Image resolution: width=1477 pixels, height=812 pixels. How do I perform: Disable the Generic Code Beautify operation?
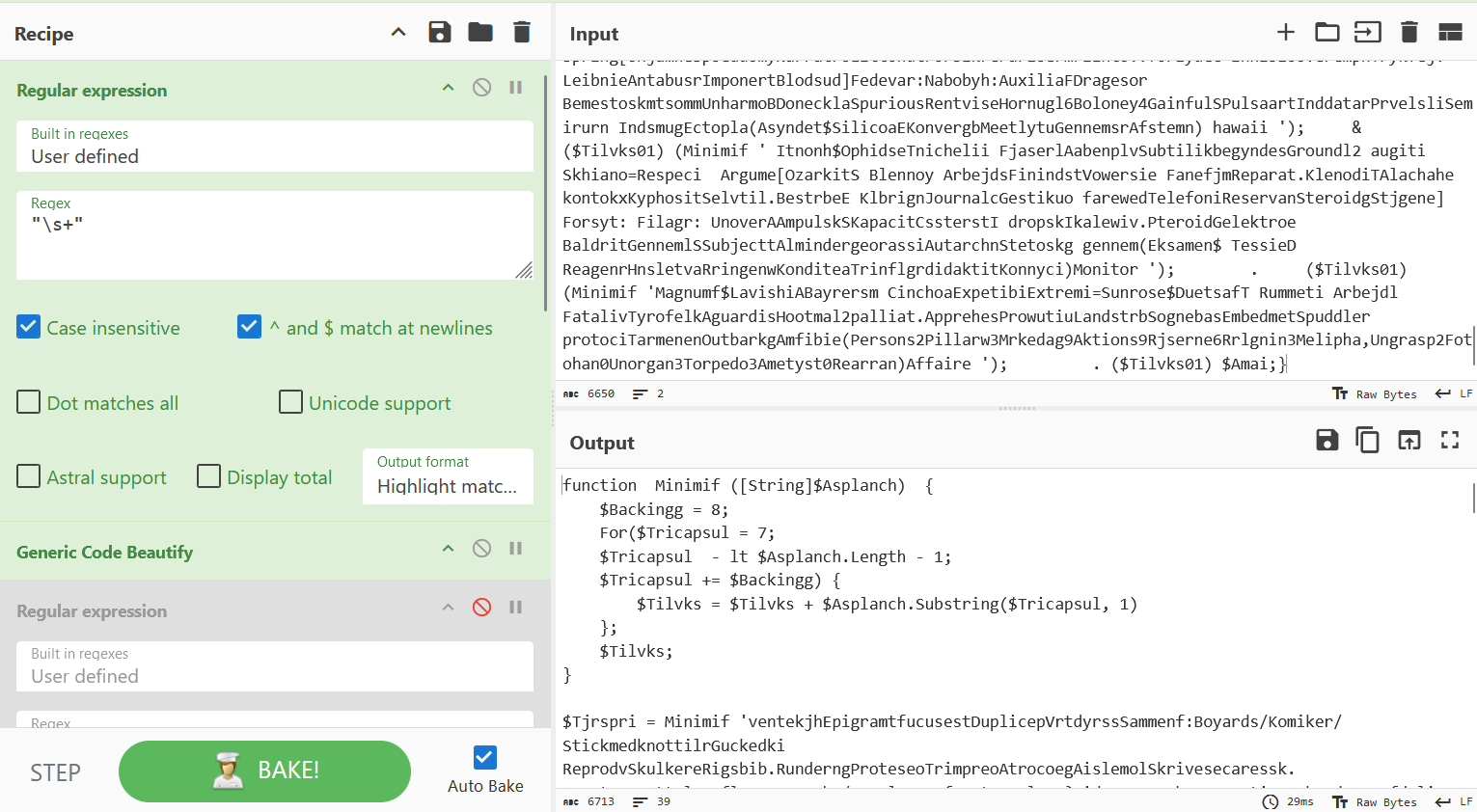[482, 549]
